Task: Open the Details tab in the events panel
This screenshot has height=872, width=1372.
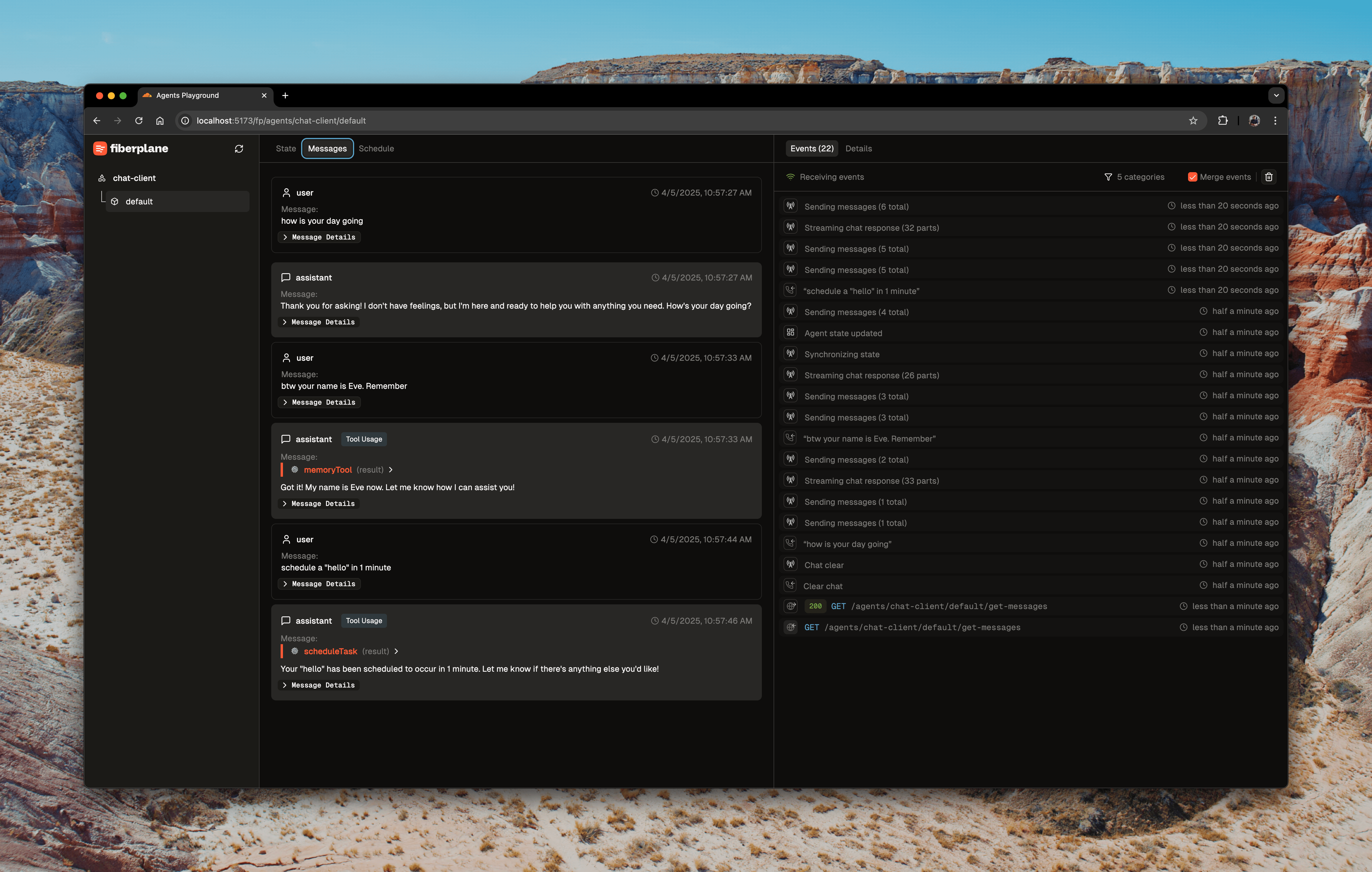Action: 858,149
